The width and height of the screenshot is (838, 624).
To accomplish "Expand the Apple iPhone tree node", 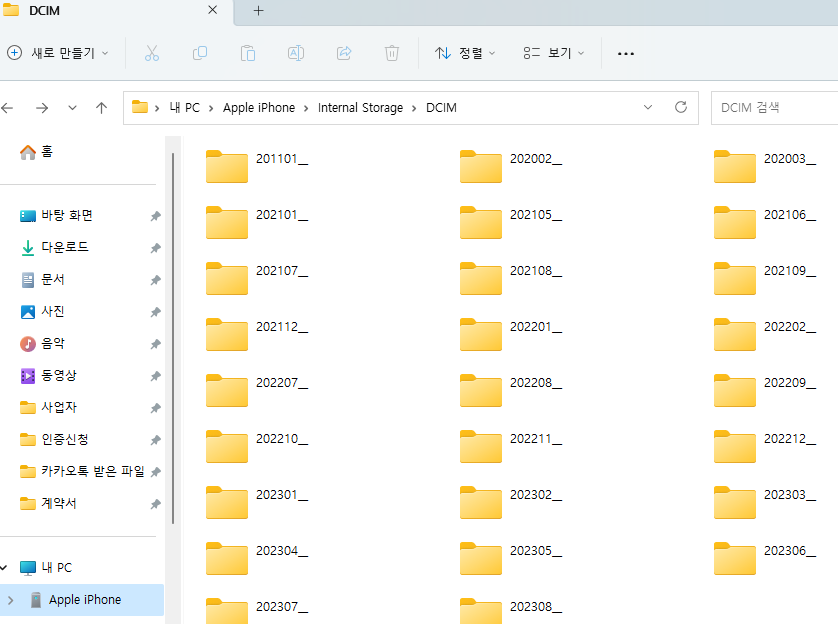I will pyautogui.click(x=11, y=600).
